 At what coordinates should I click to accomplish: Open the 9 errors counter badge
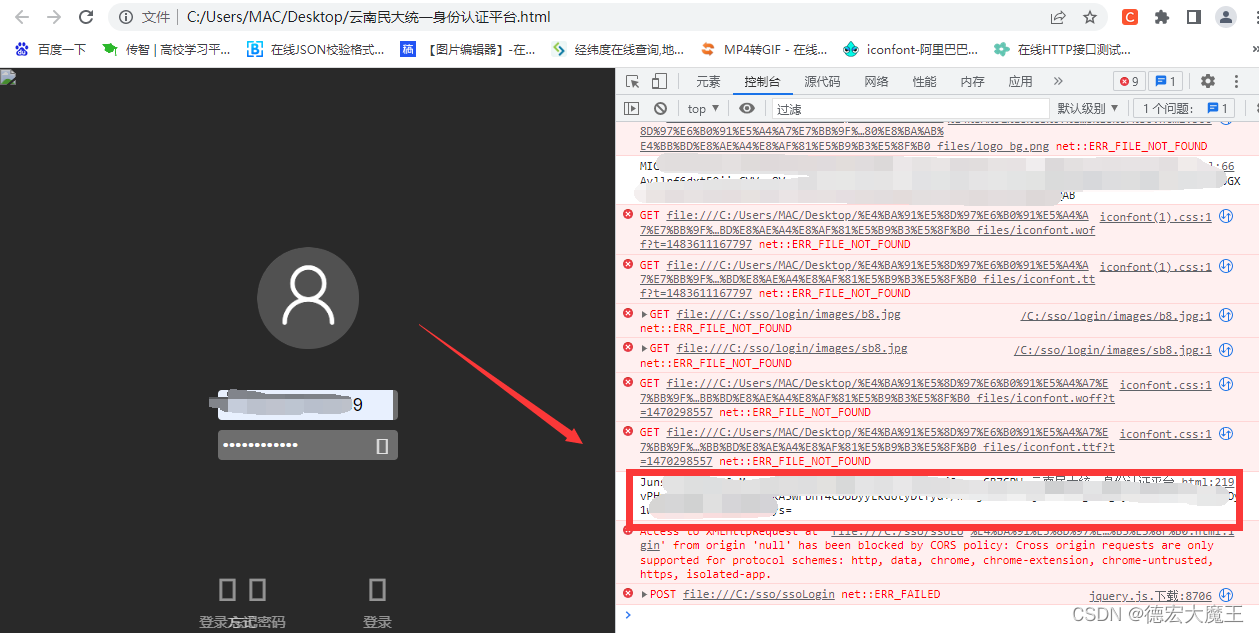1129,82
